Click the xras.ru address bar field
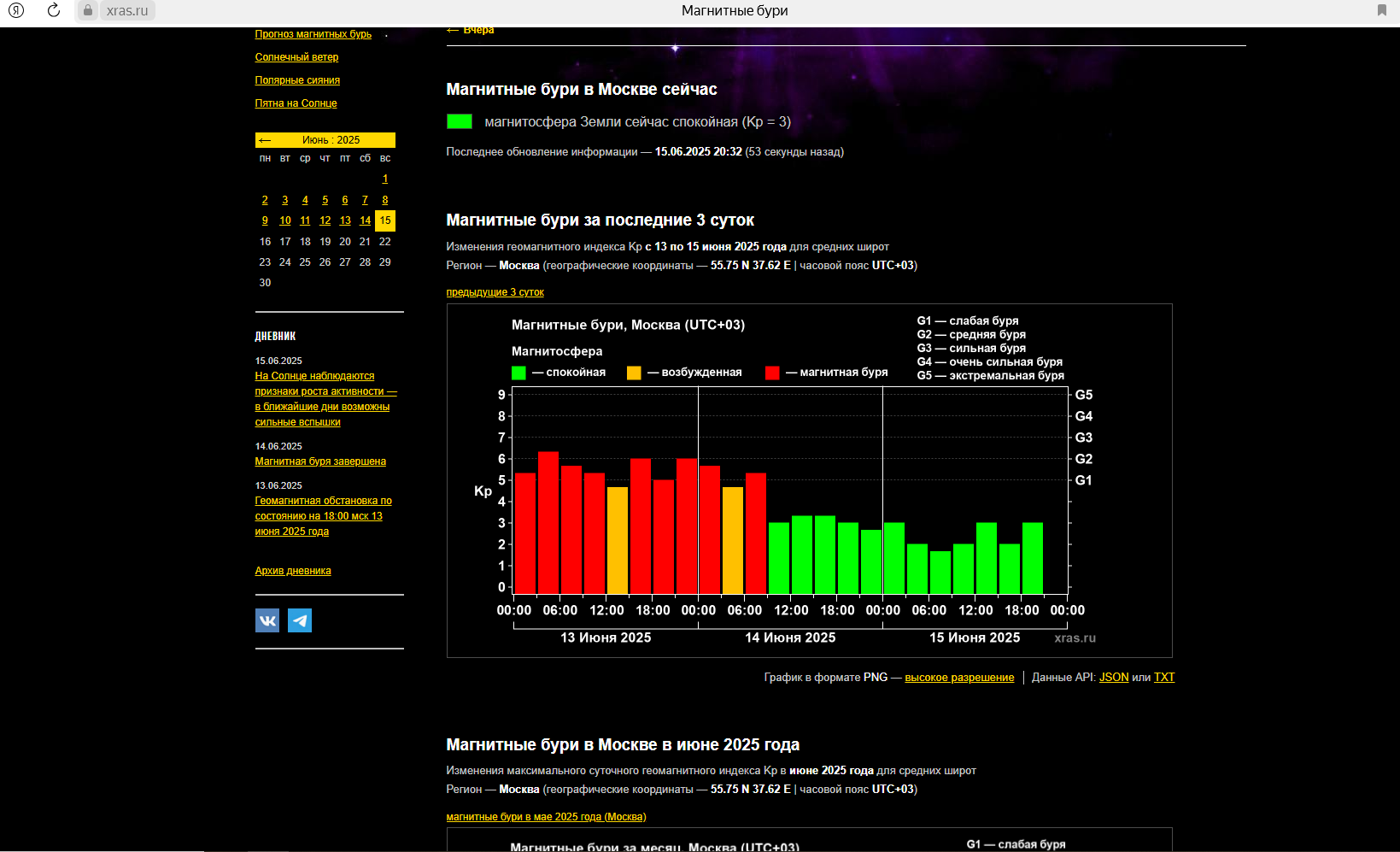The height and width of the screenshot is (852, 1400). (127, 10)
